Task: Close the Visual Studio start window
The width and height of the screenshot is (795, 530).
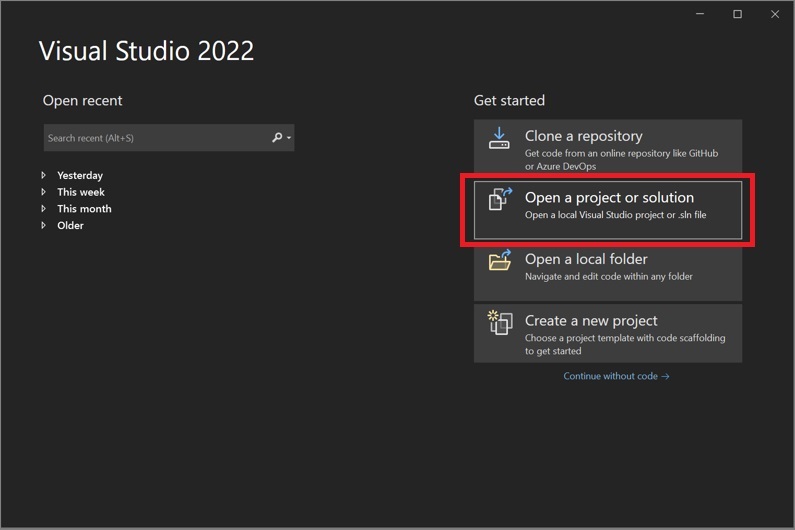Action: [x=775, y=14]
